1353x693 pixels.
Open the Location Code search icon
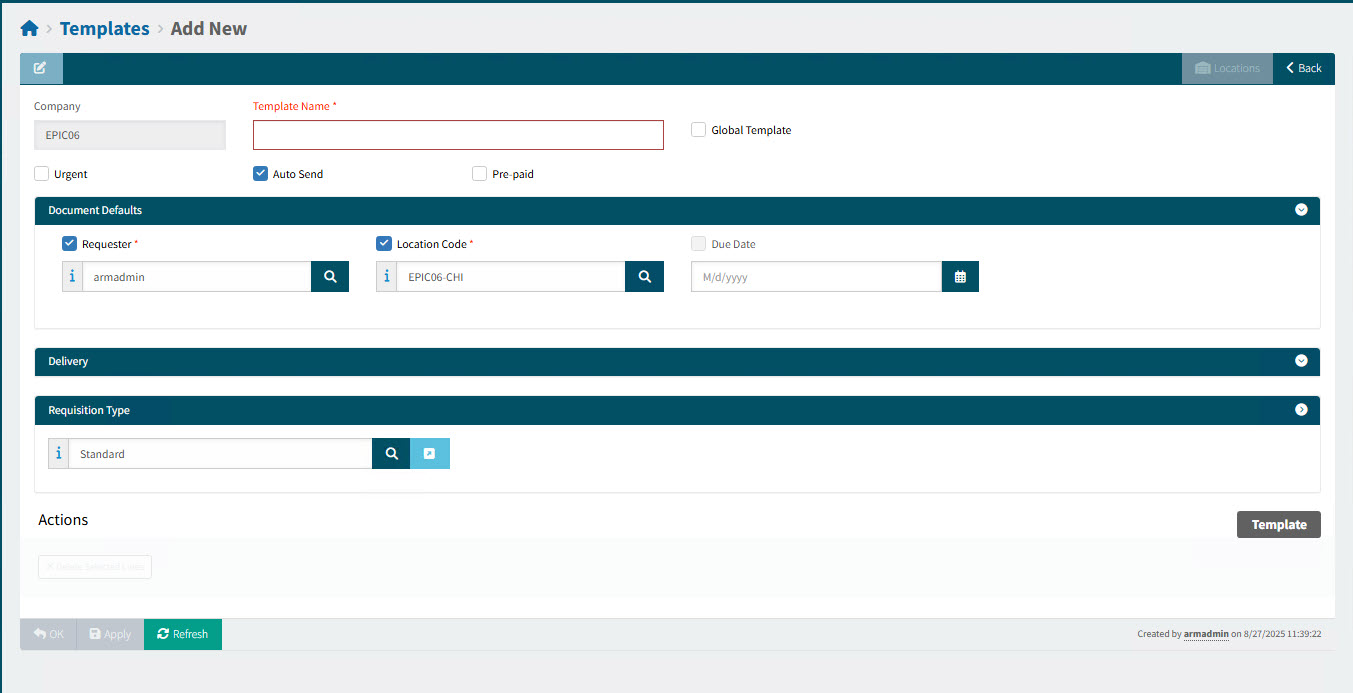(x=644, y=276)
